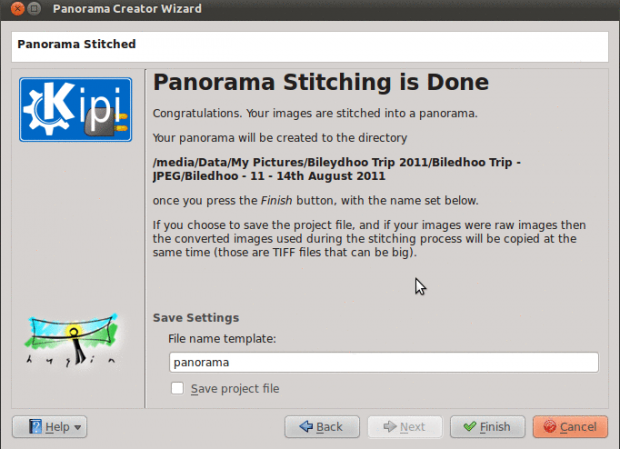Open the Help button dropdown arrow
The width and height of the screenshot is (620, 449).
click(79, 428)
